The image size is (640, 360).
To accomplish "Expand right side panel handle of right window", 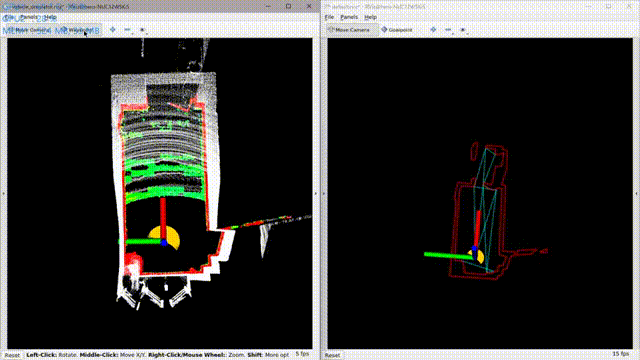I will [x=636, y=193].
